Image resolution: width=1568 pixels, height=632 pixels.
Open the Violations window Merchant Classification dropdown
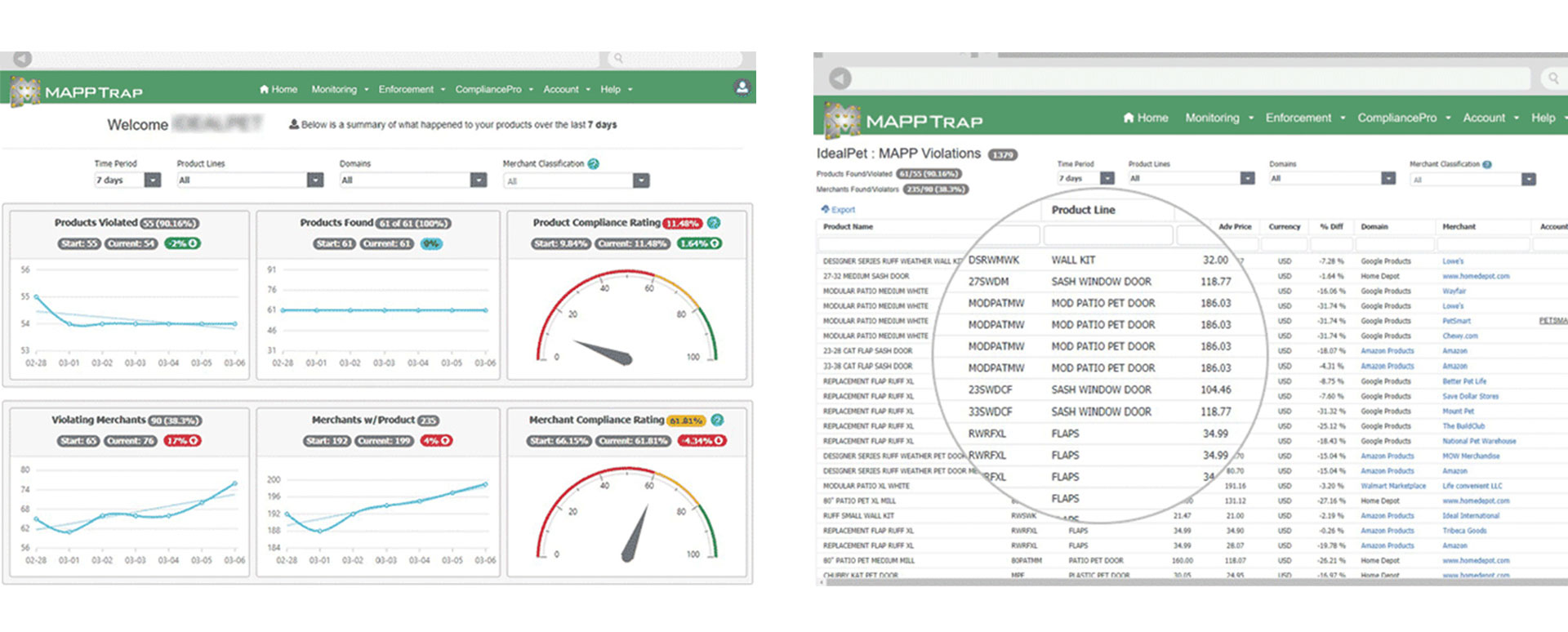click(1473, 179)
